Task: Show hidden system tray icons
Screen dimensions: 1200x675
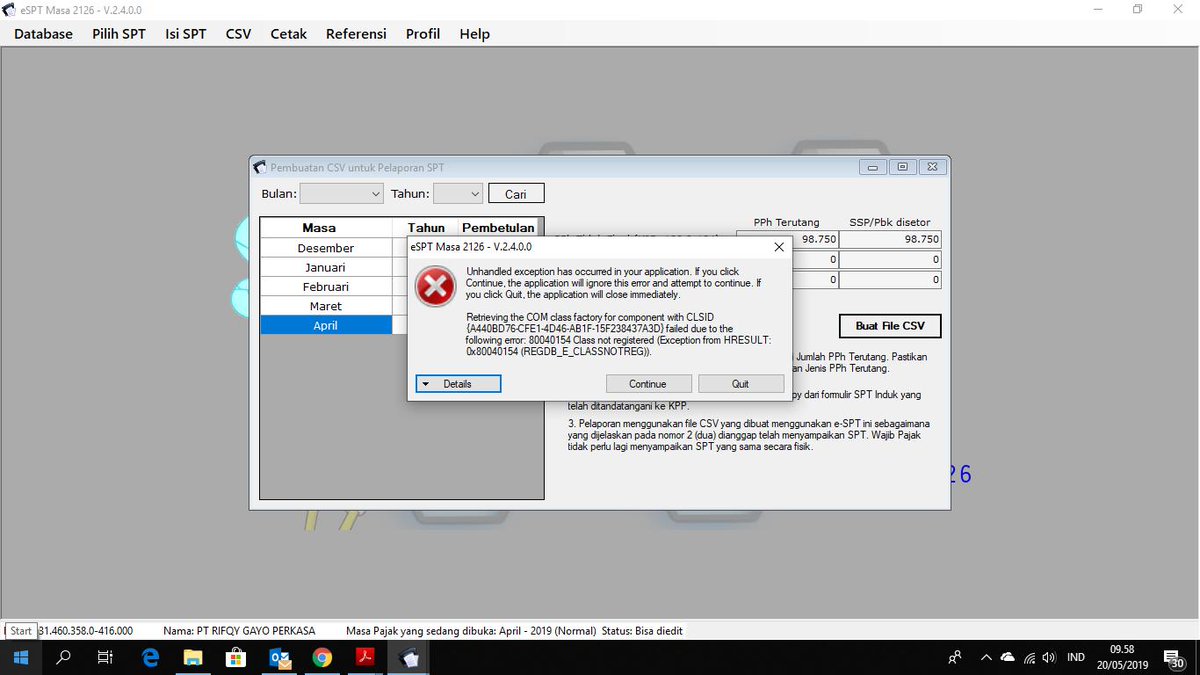Action: pos(987,658)
